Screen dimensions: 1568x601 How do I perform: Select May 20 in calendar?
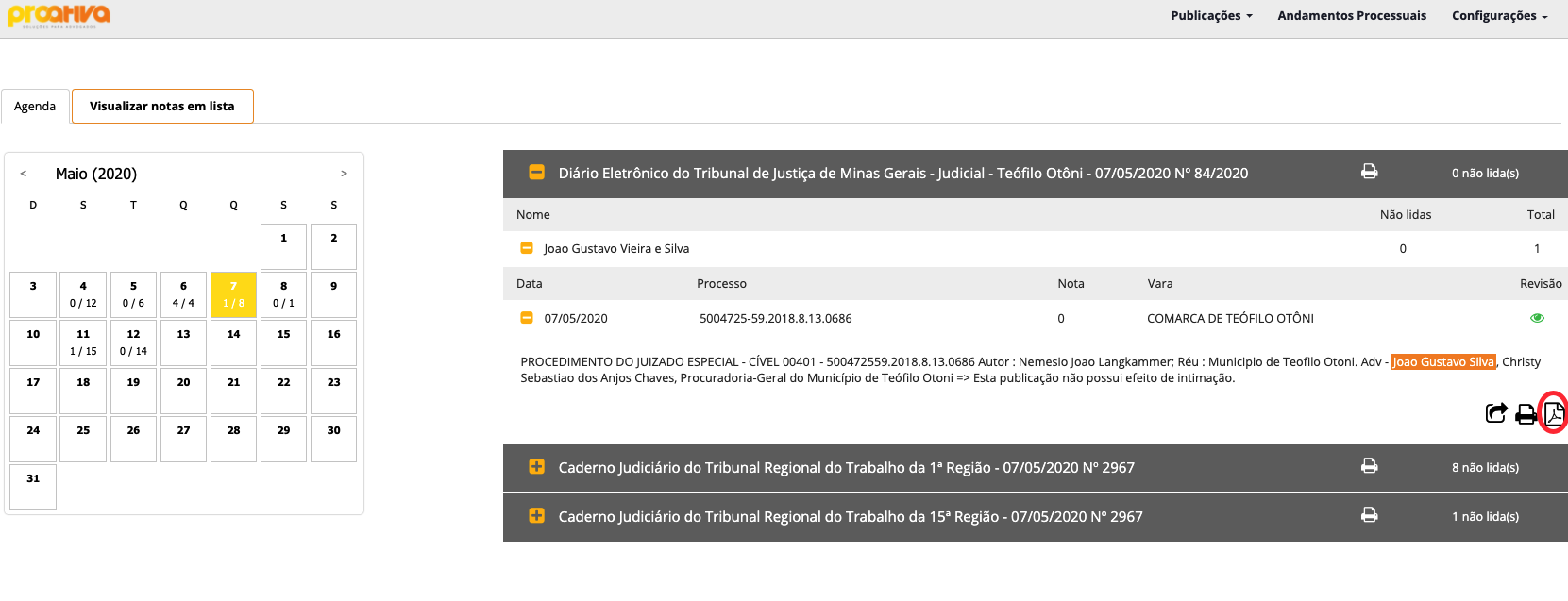pos(183,391)
